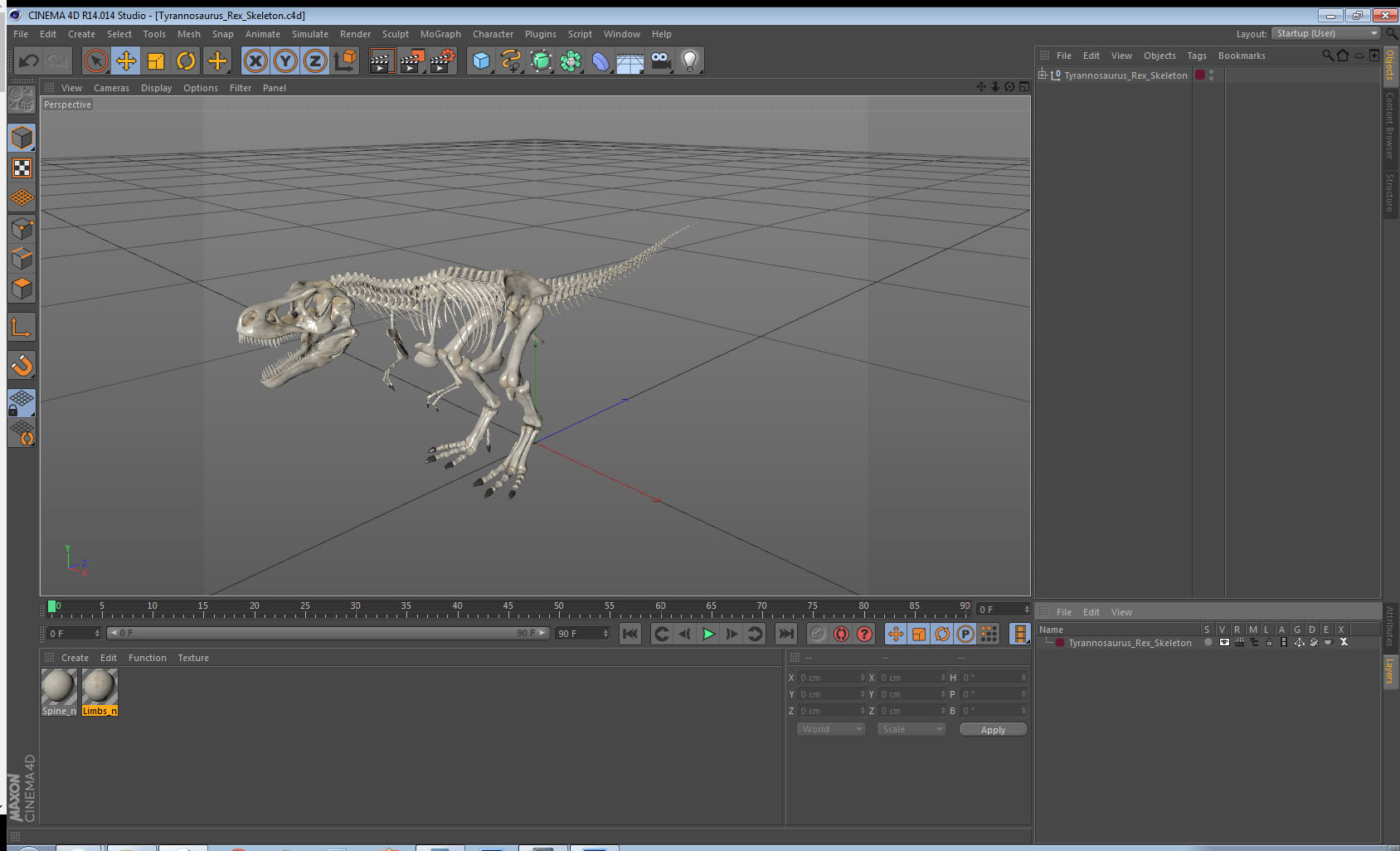Switch to Edges mode
This screenshot has height=851, width=1400.
click(22, 259)
